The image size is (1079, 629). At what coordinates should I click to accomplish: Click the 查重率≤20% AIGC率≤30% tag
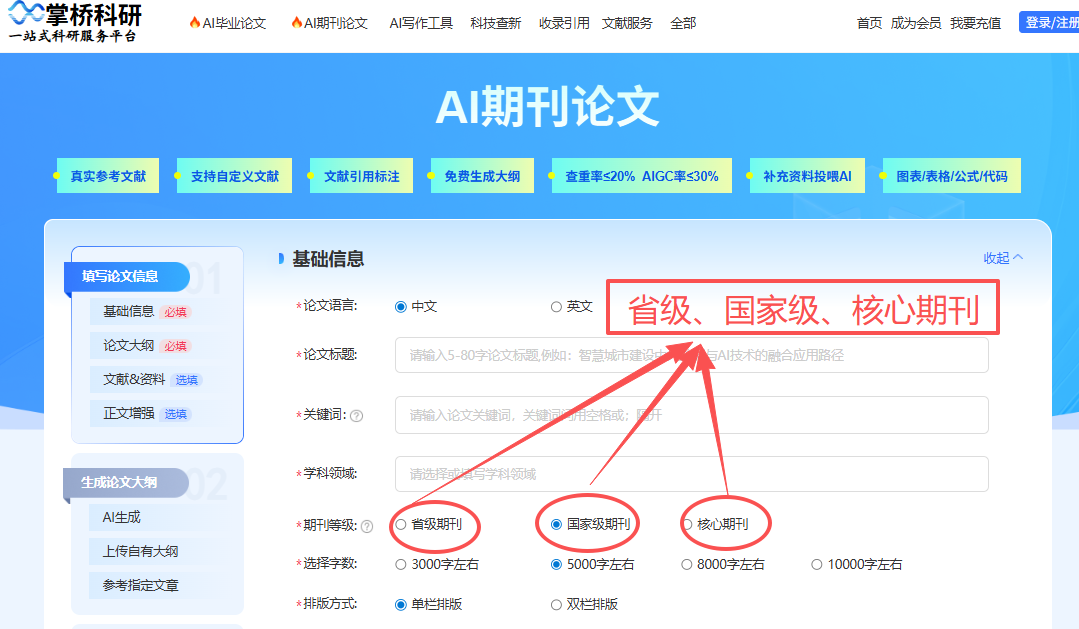pos(641,175)
